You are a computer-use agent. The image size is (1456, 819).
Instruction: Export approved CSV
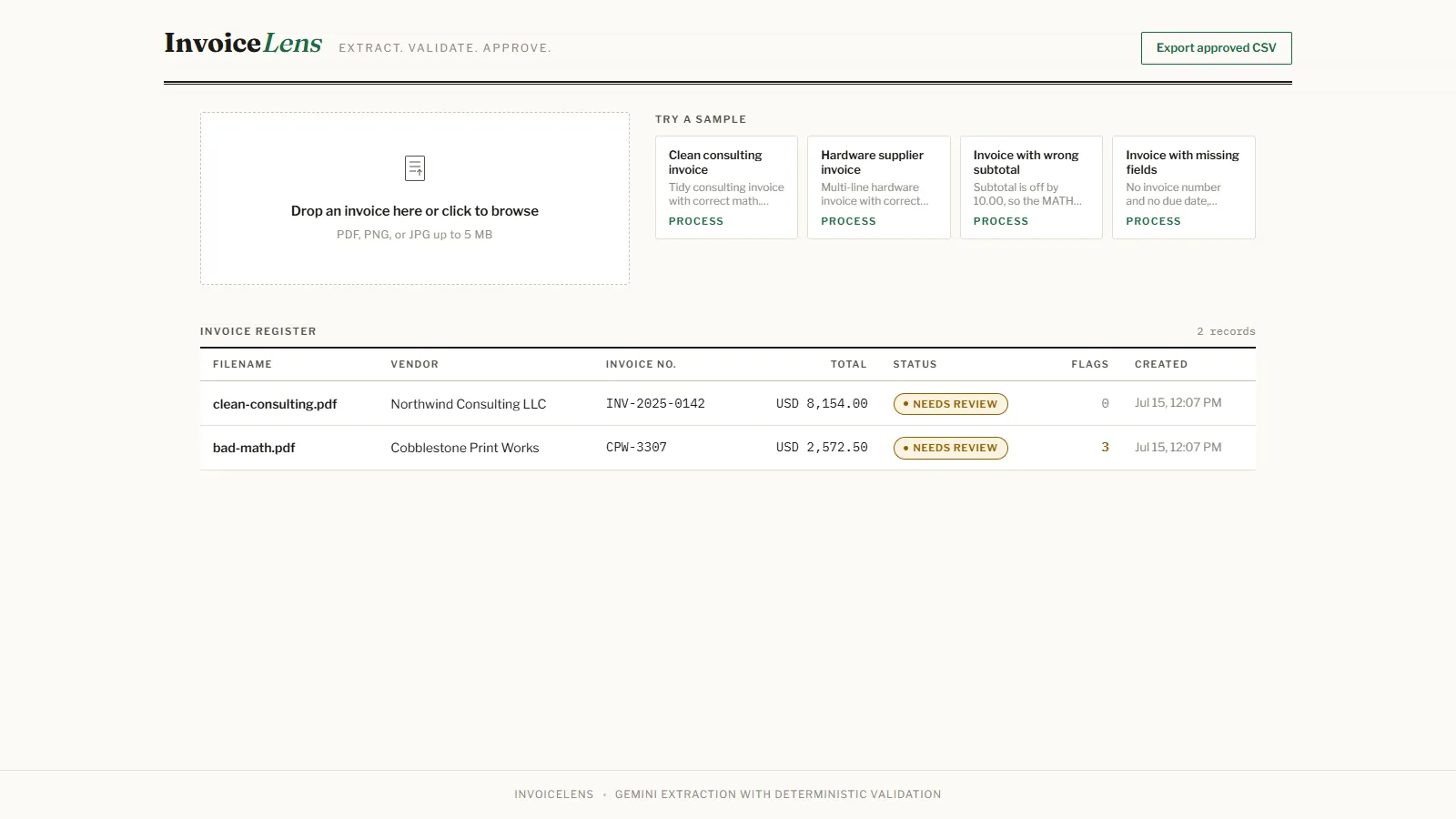coord(1217,48)
